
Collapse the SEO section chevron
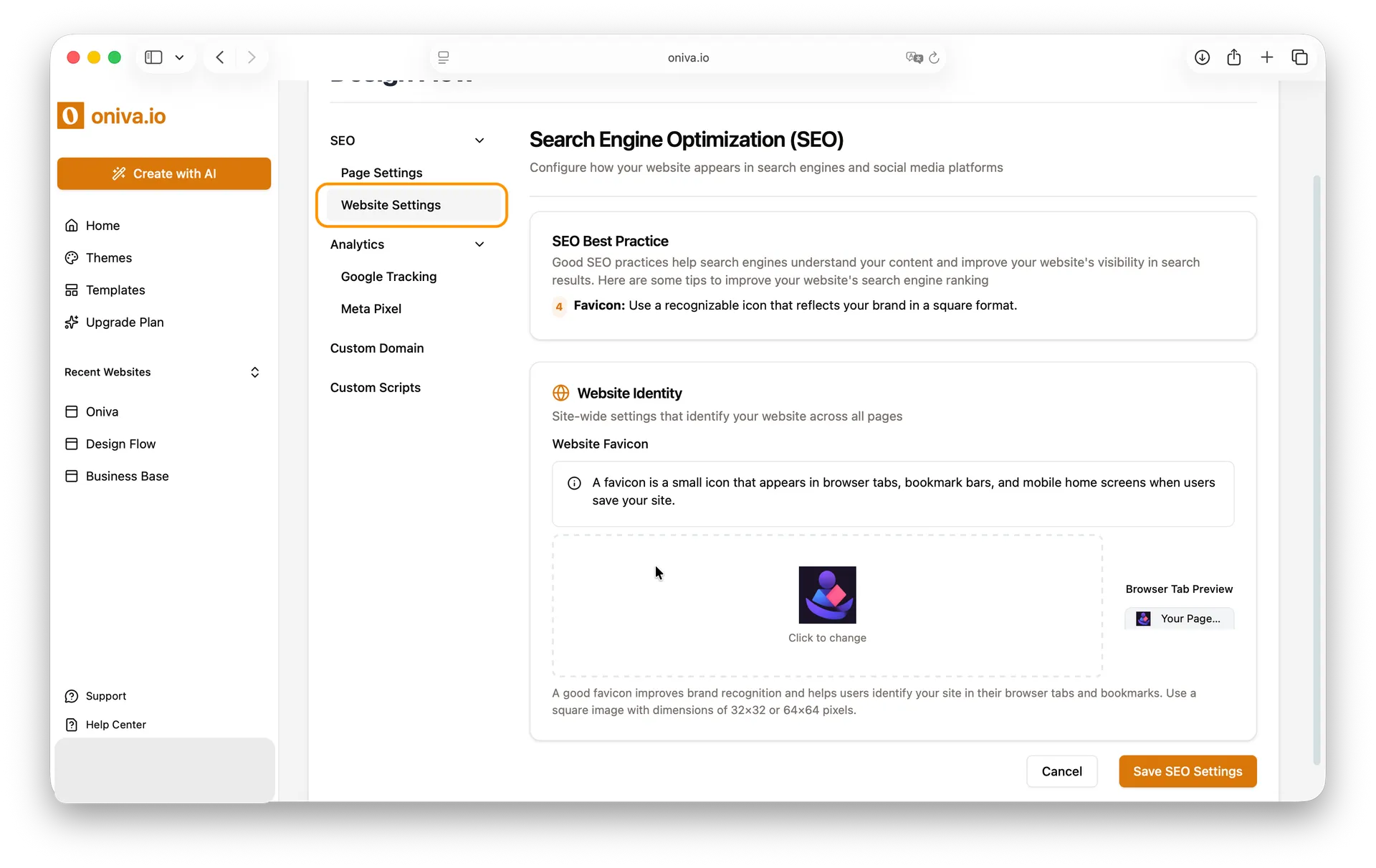479,140
